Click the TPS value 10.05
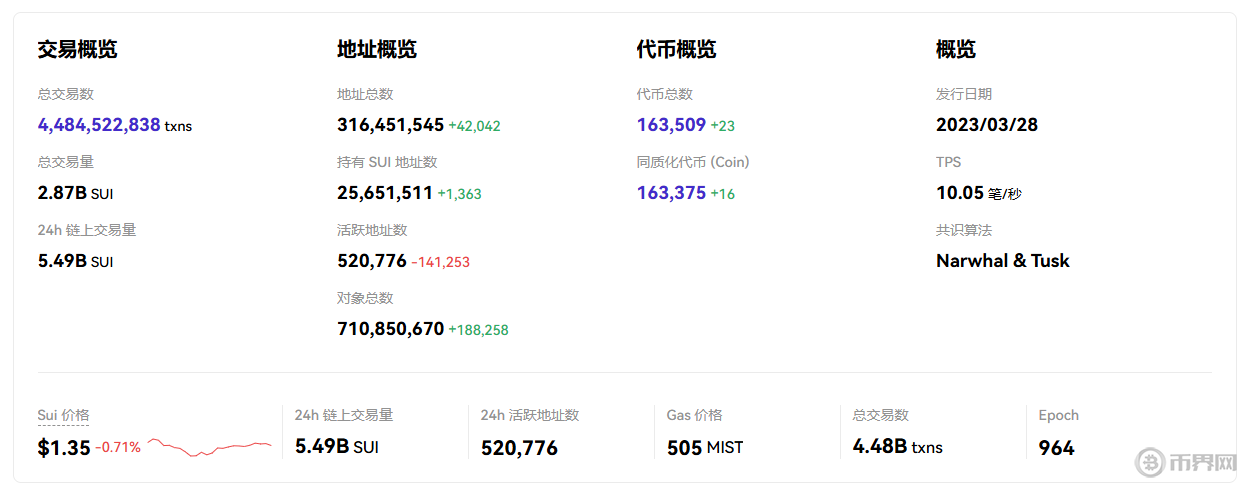This screenshot has width=1248, height=490. pyautogui.click(x=960, y=193)
